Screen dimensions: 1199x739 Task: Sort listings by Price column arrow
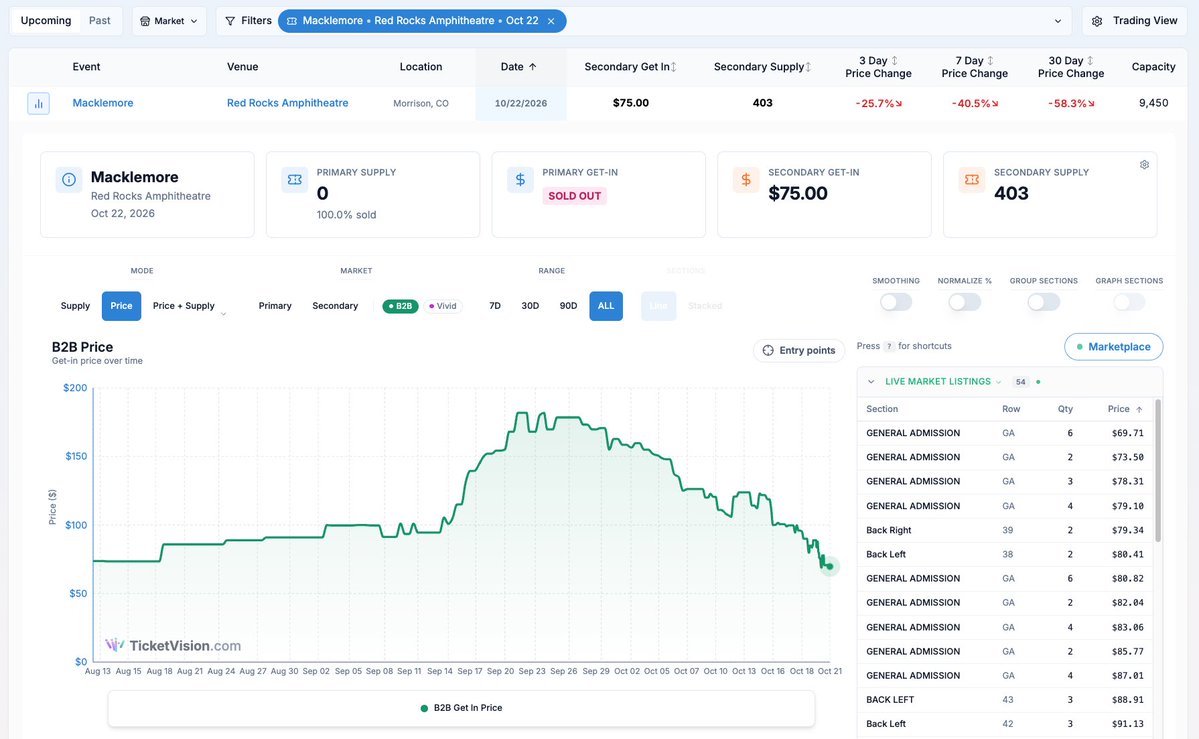click(1139, 409)
